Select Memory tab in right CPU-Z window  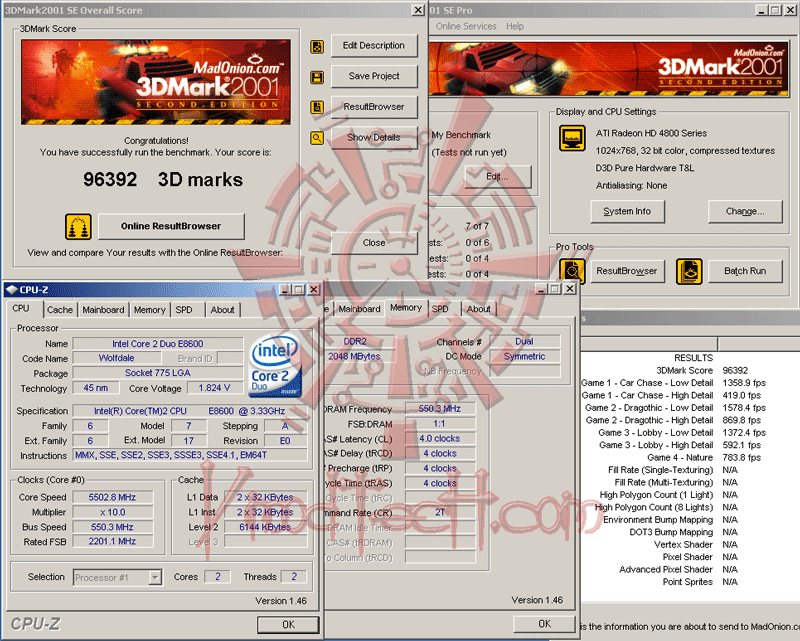click(406, 307)
